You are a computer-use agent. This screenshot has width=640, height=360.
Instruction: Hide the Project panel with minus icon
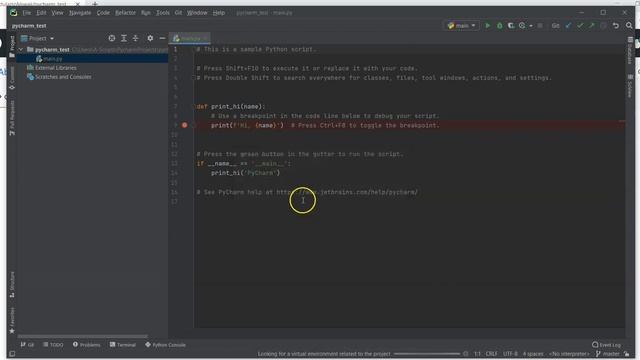[162, 38]
